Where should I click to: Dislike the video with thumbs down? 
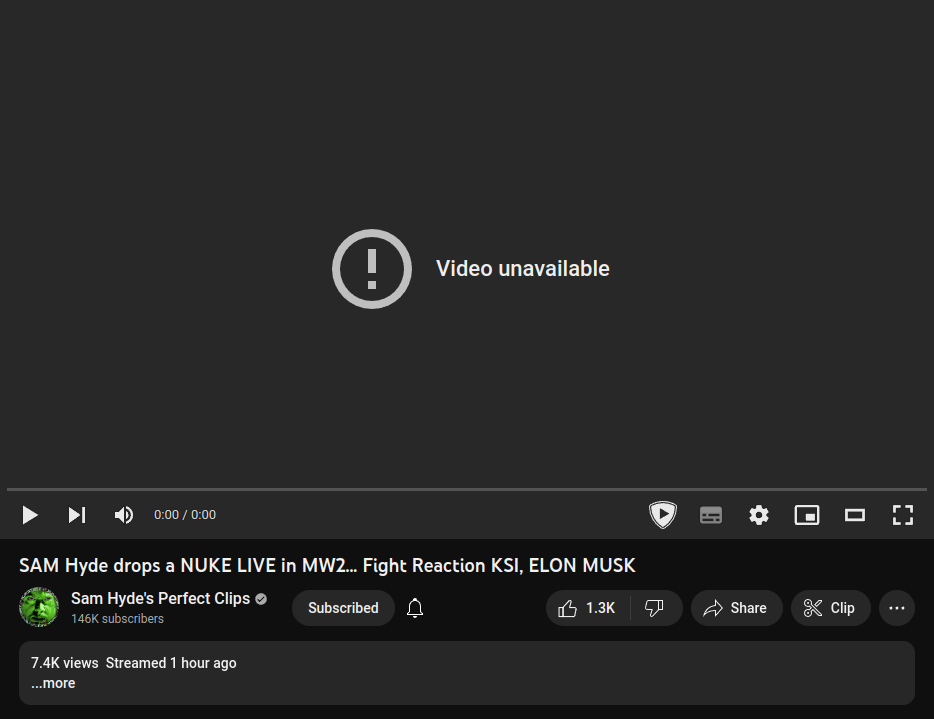[x=655, y=608]
